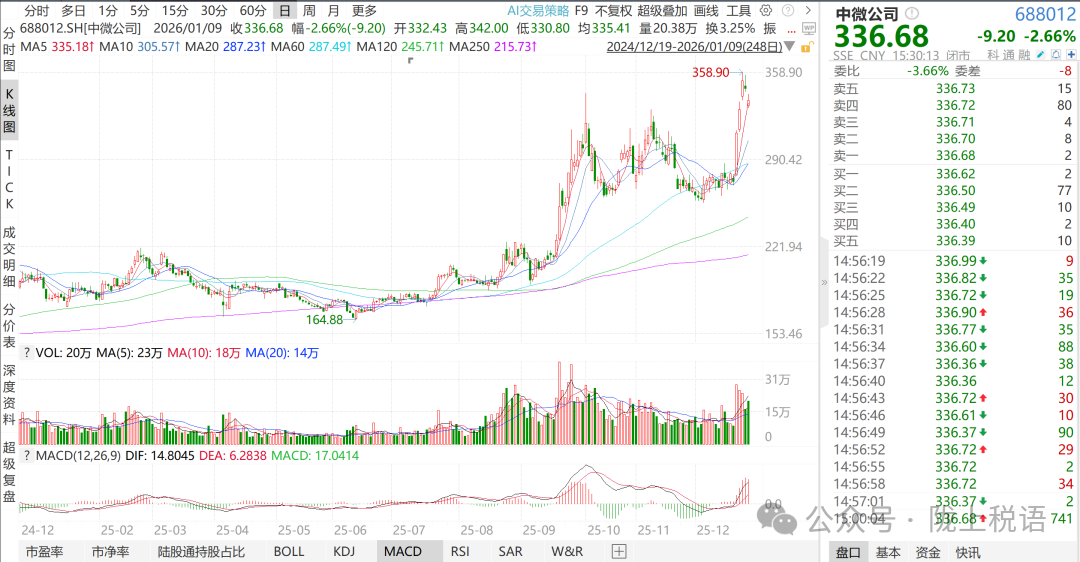Click the pencil edit icon under price
The width and height of the screenshot is (1080, 562).
click(x=1041, y=54)
